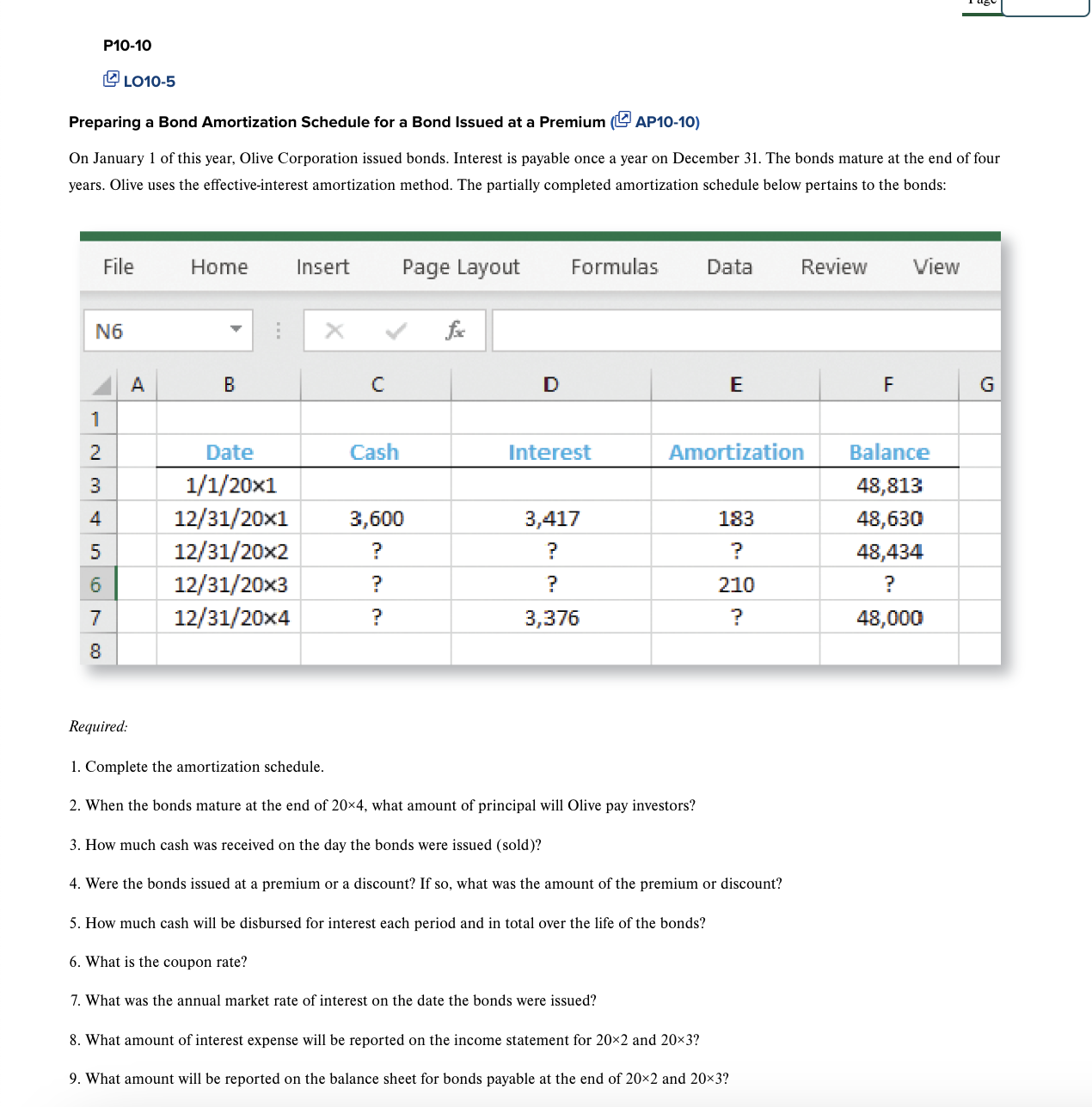Click the balance cell showing 48,813

coord(889,485)
